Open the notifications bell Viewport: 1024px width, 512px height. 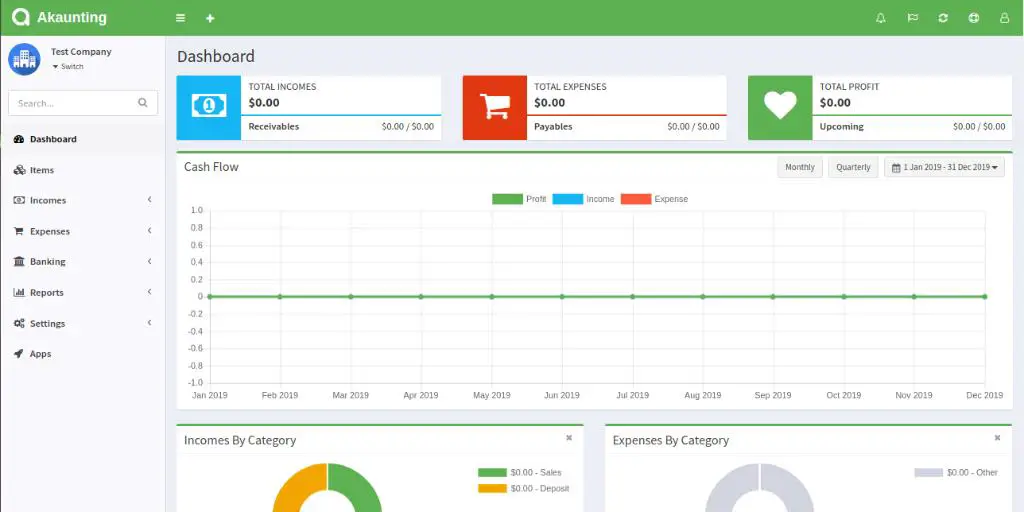tap(880, 18)
